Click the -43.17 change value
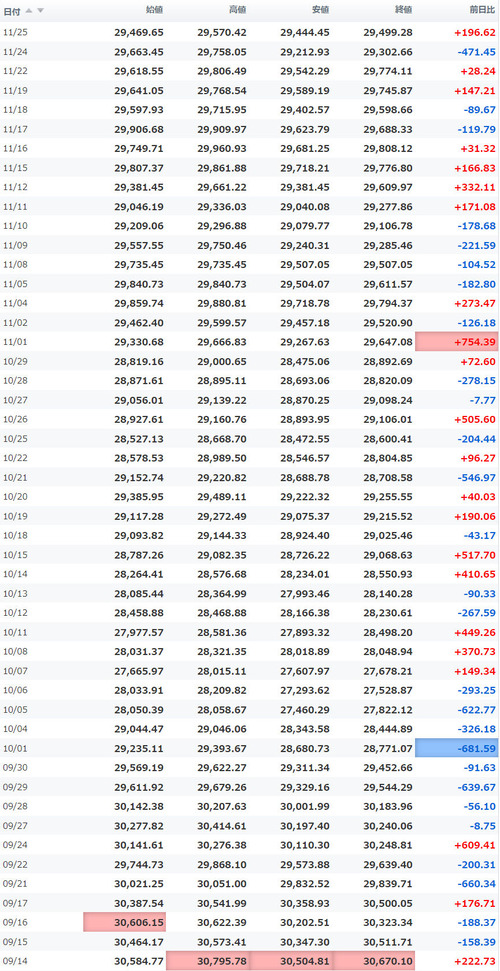The width and height of the screenshot is (500, 971). click(480, 536)
